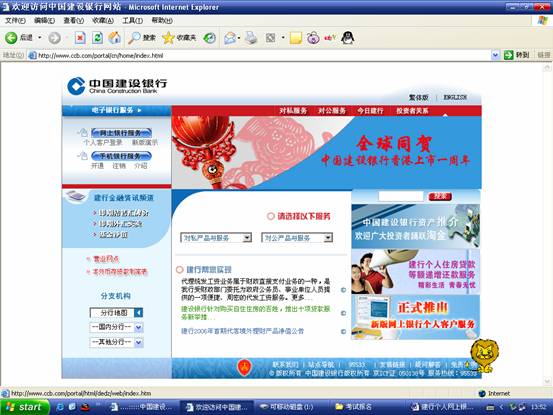Viewport: 553px width, 415px height.
Task: Switch to ENGLISH site version
Action: 455,97
